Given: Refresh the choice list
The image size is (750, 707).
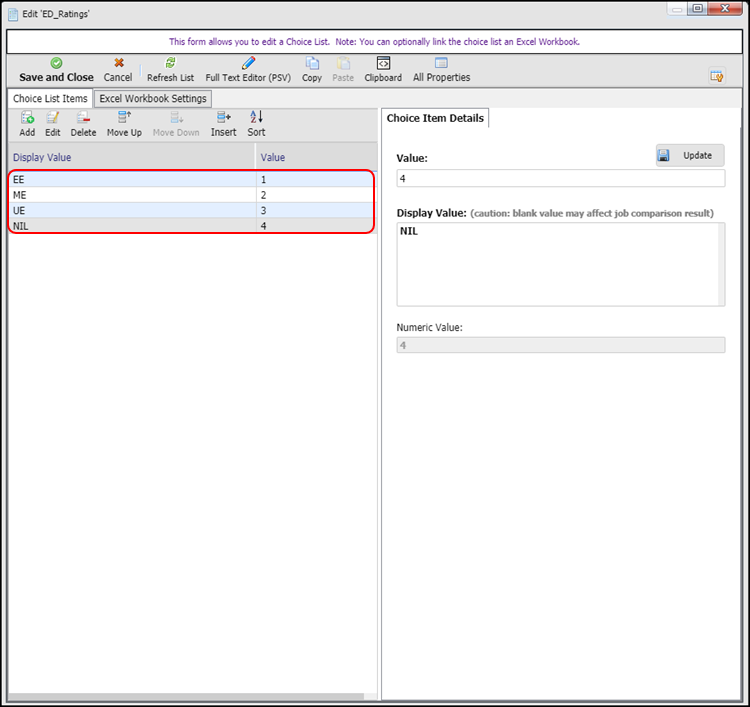Looking at the screenshot, I should [170, 63].
